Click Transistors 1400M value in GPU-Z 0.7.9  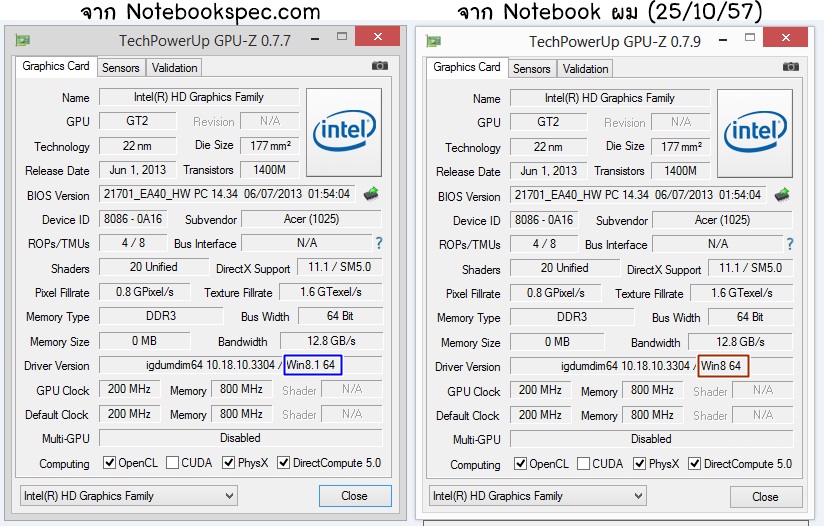click(681, 171)
